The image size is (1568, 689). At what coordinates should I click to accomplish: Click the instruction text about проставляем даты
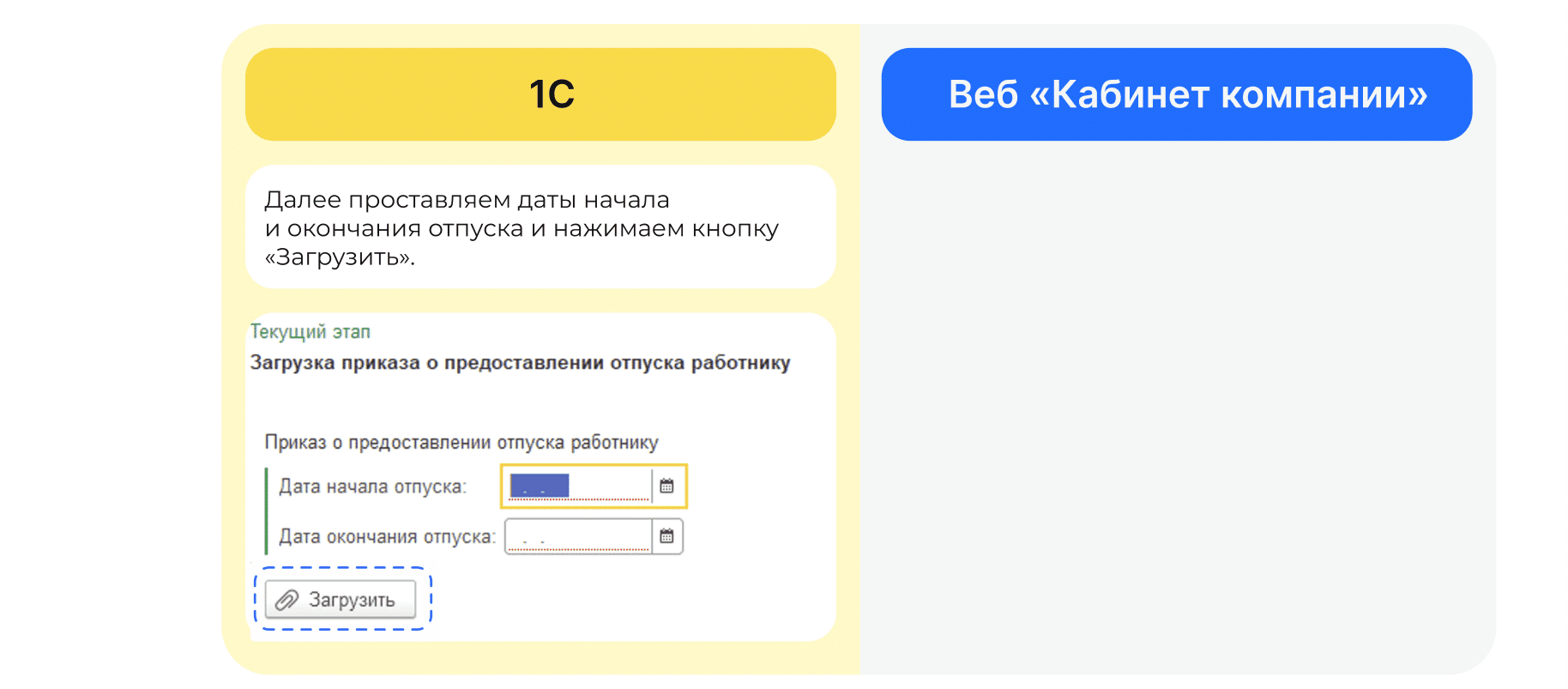(x=522, y=227)
